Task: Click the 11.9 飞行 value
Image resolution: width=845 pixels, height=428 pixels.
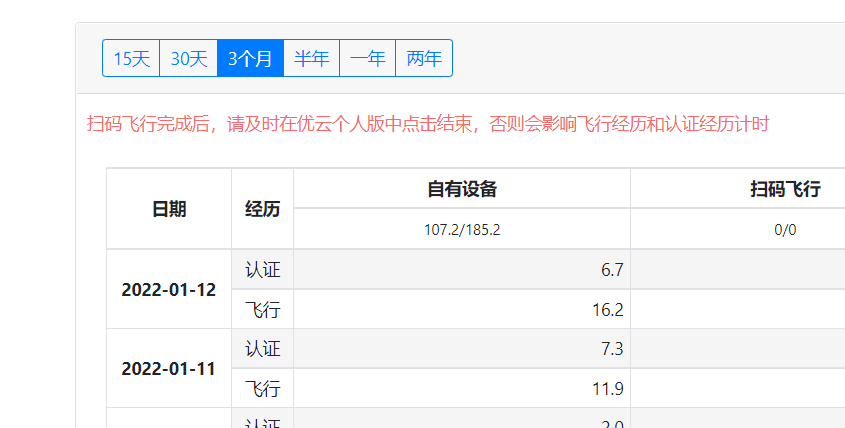Action: point(608,388)
